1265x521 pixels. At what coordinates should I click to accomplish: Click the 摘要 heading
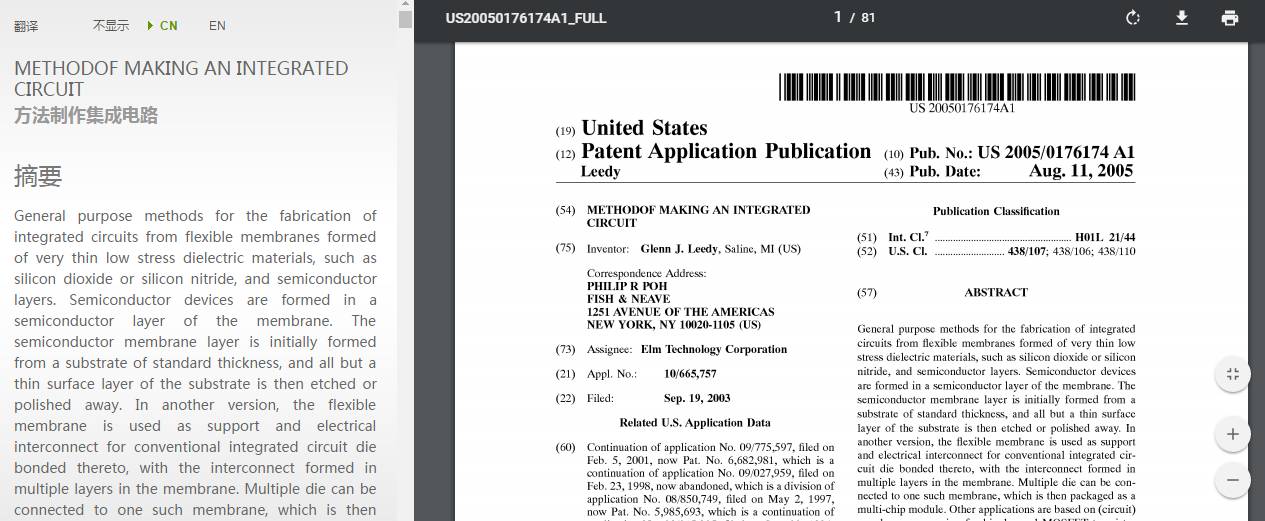(38, 176)
